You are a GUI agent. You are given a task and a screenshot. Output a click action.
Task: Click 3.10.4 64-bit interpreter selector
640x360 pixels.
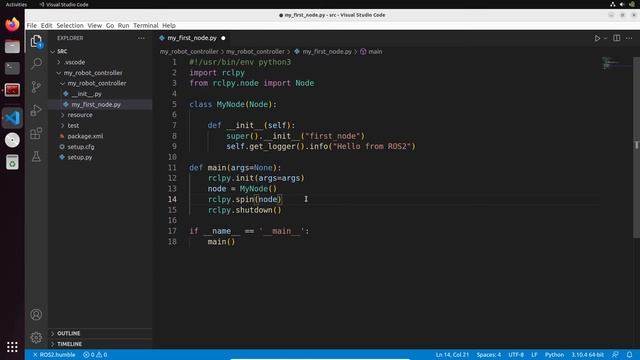point(587,355)
